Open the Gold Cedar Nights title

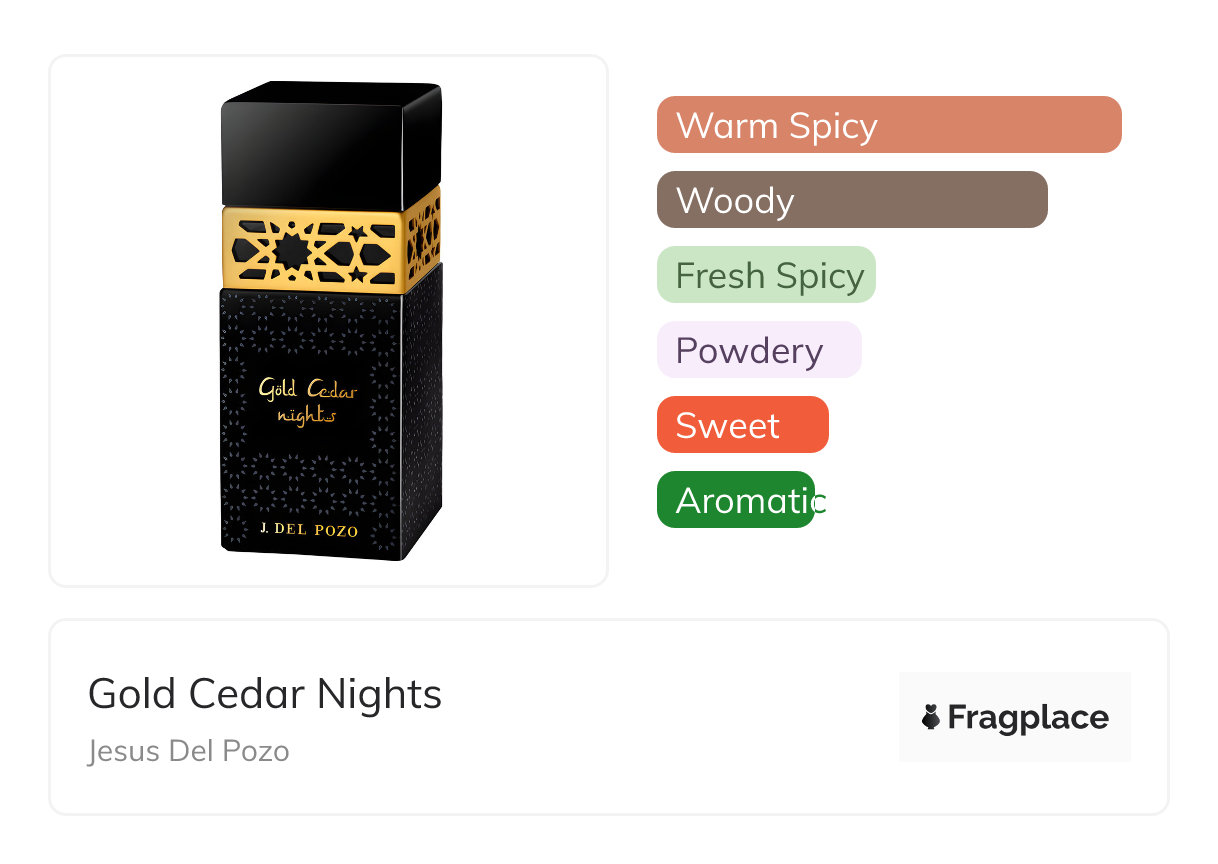(265, 694)
